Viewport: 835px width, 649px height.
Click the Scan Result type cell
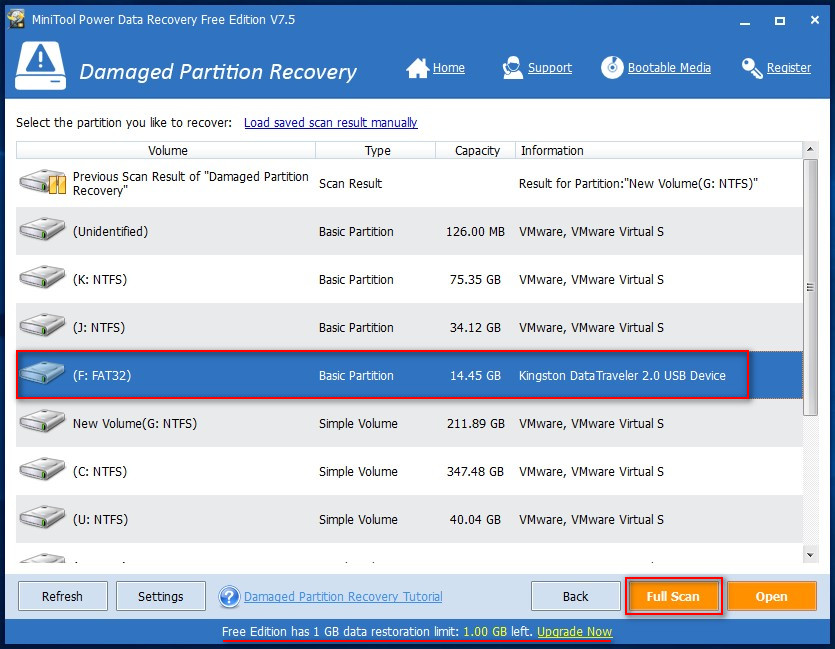350,184
